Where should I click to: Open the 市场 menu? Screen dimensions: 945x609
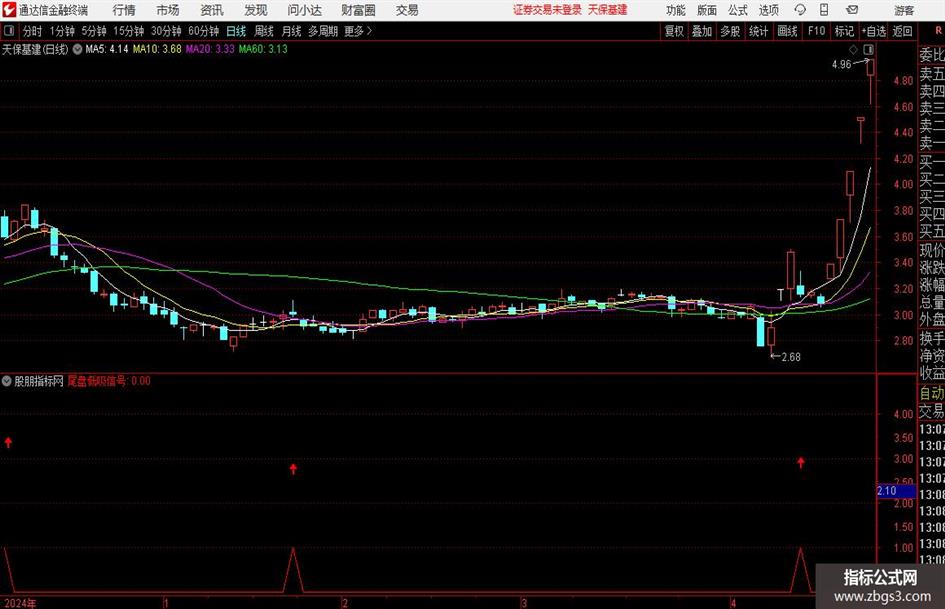coord(168,10)
